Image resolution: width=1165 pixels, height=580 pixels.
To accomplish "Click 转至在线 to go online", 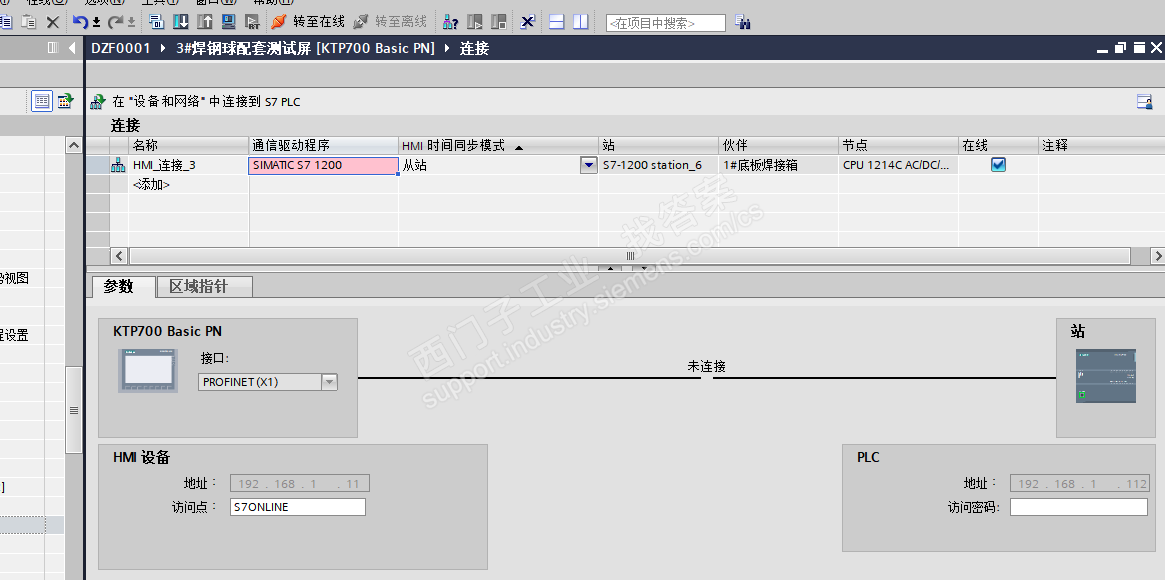I will coord(309,22).
